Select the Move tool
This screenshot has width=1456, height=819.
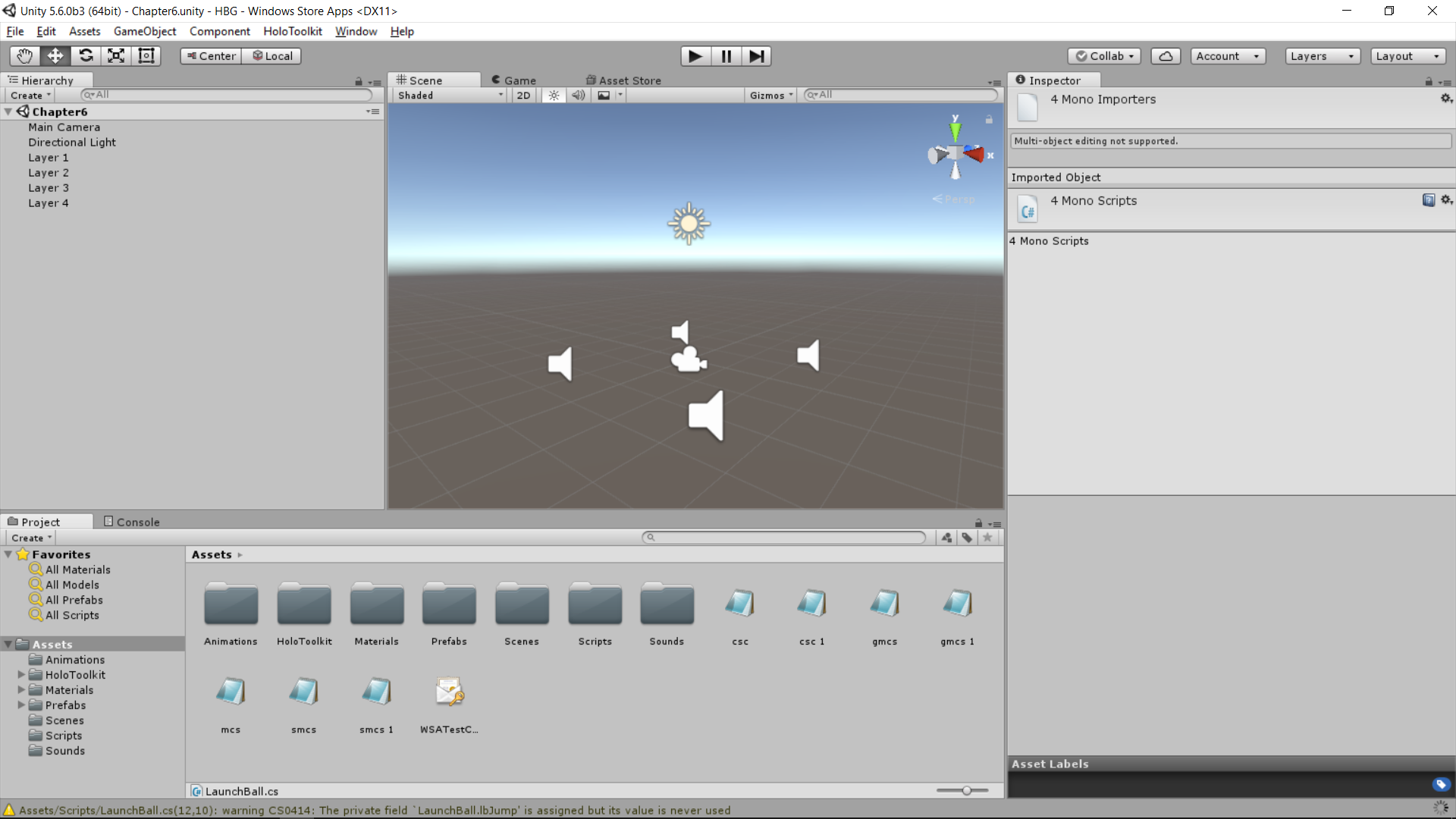point(55,55)
